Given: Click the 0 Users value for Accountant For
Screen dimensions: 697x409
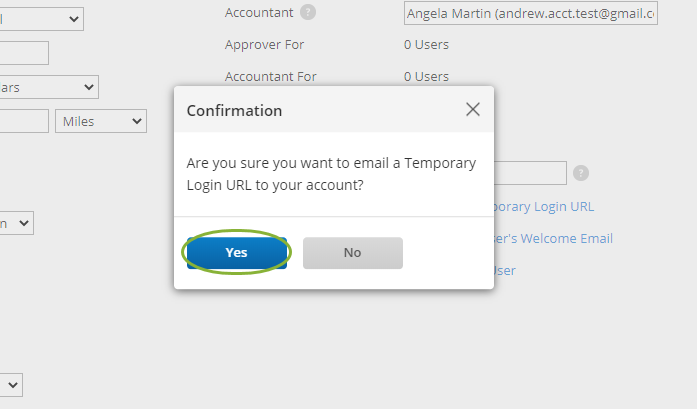Looking at the screenshot, I should (x=426, y=76).
